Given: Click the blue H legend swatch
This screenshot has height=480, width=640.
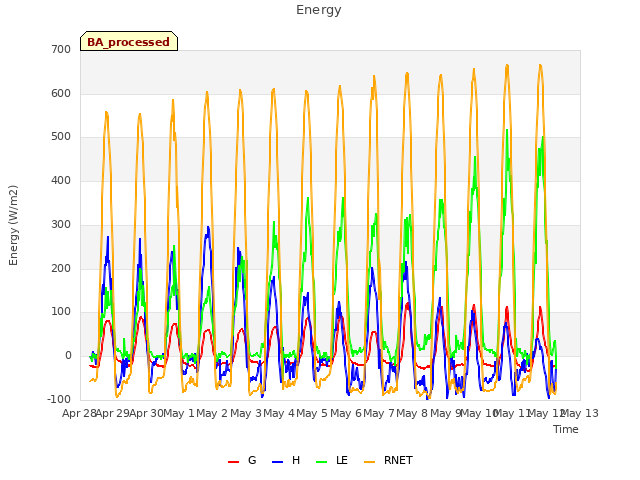Looking at the screenshot, I should 277,462.
